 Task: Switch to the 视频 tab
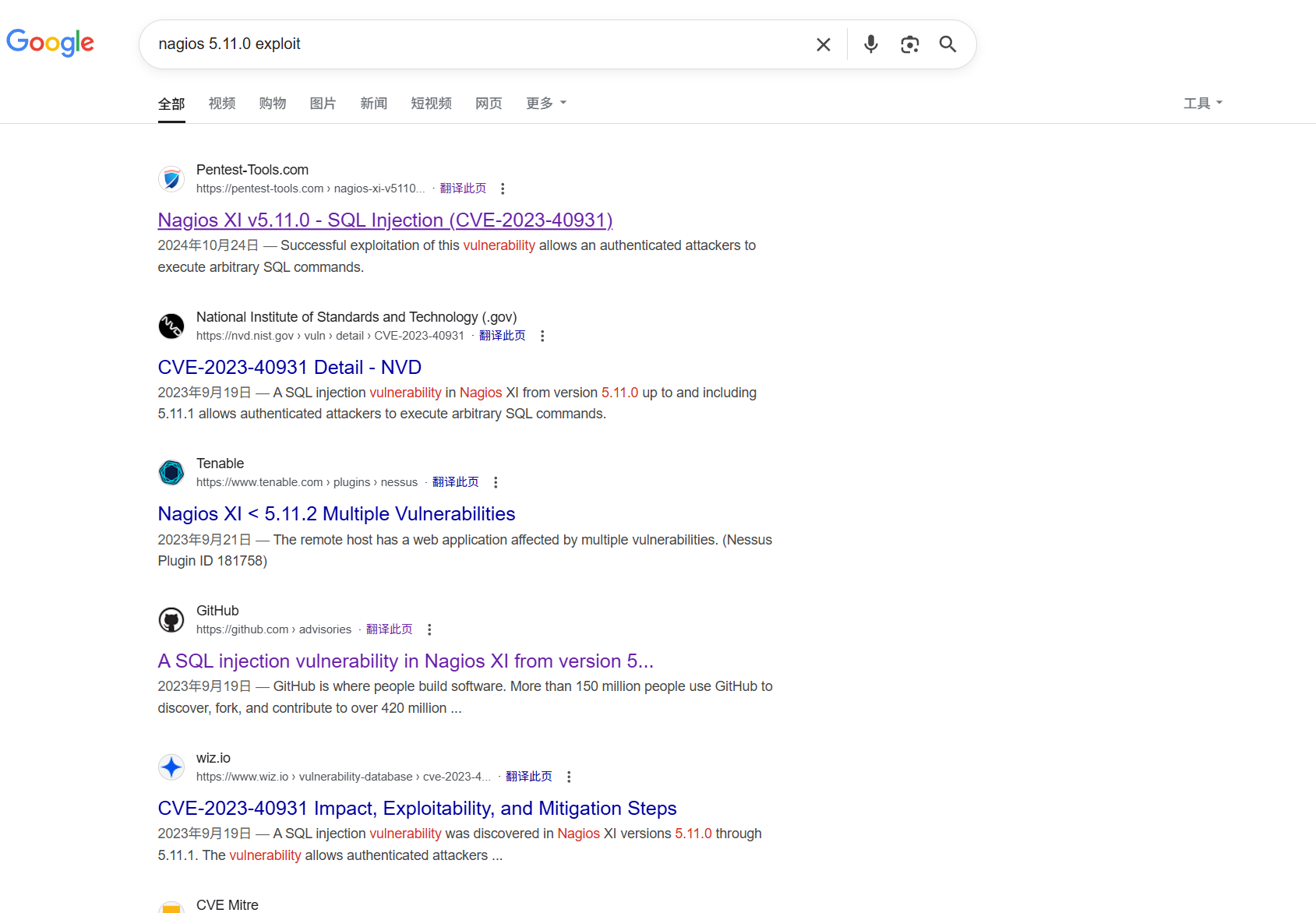click(x=222, y=103)
